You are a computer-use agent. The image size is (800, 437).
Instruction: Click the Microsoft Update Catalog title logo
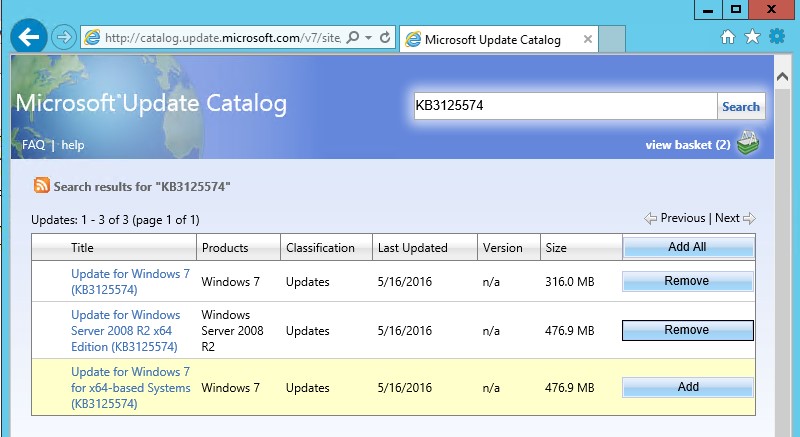click(151, 104)
